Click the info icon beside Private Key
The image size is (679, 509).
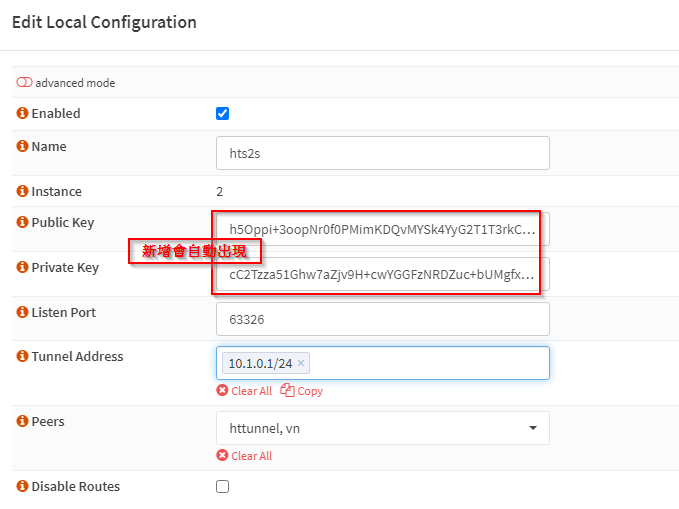pos(22,267)
